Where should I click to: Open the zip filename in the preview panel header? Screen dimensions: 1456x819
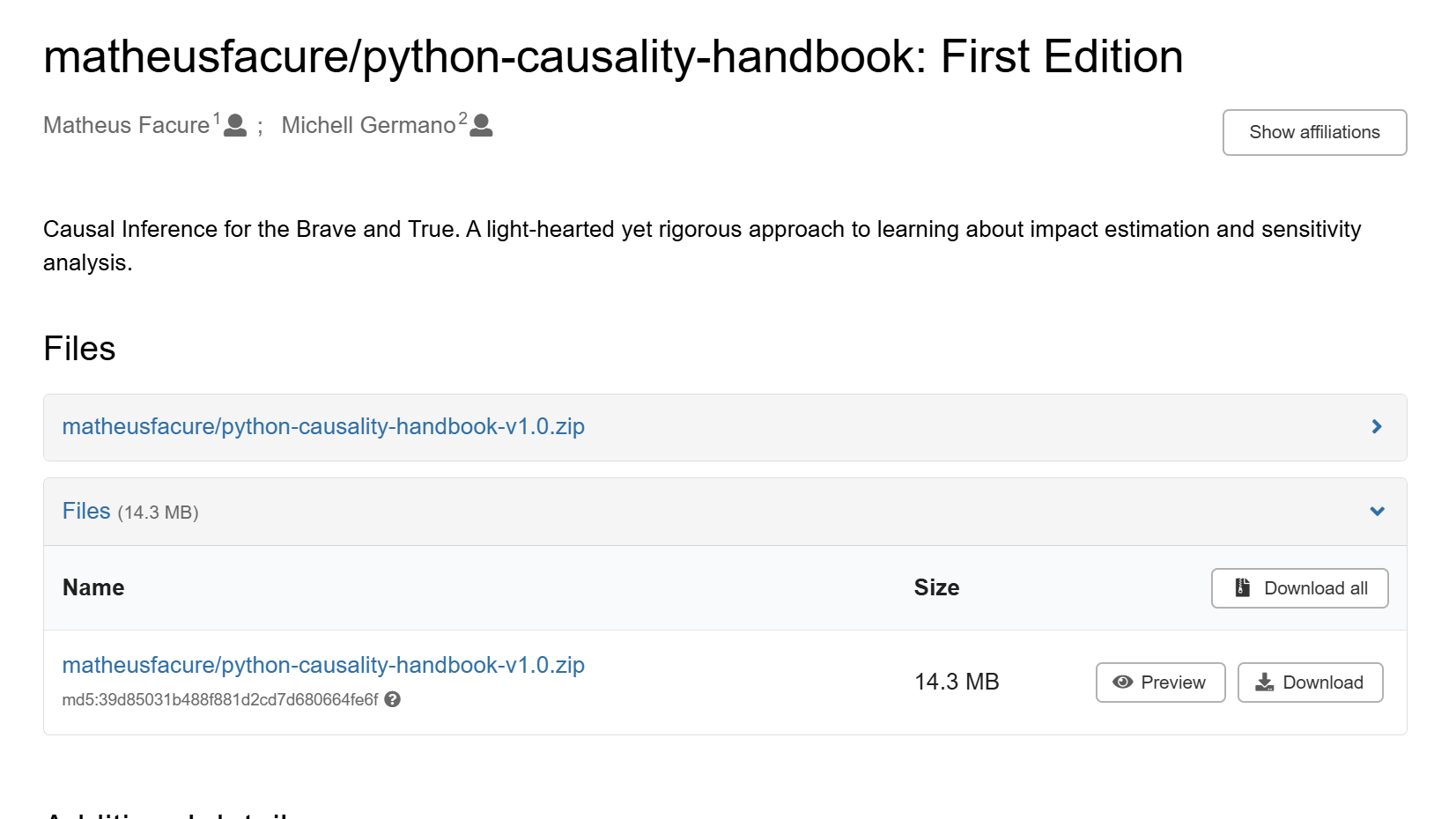(x=323, y=427)
